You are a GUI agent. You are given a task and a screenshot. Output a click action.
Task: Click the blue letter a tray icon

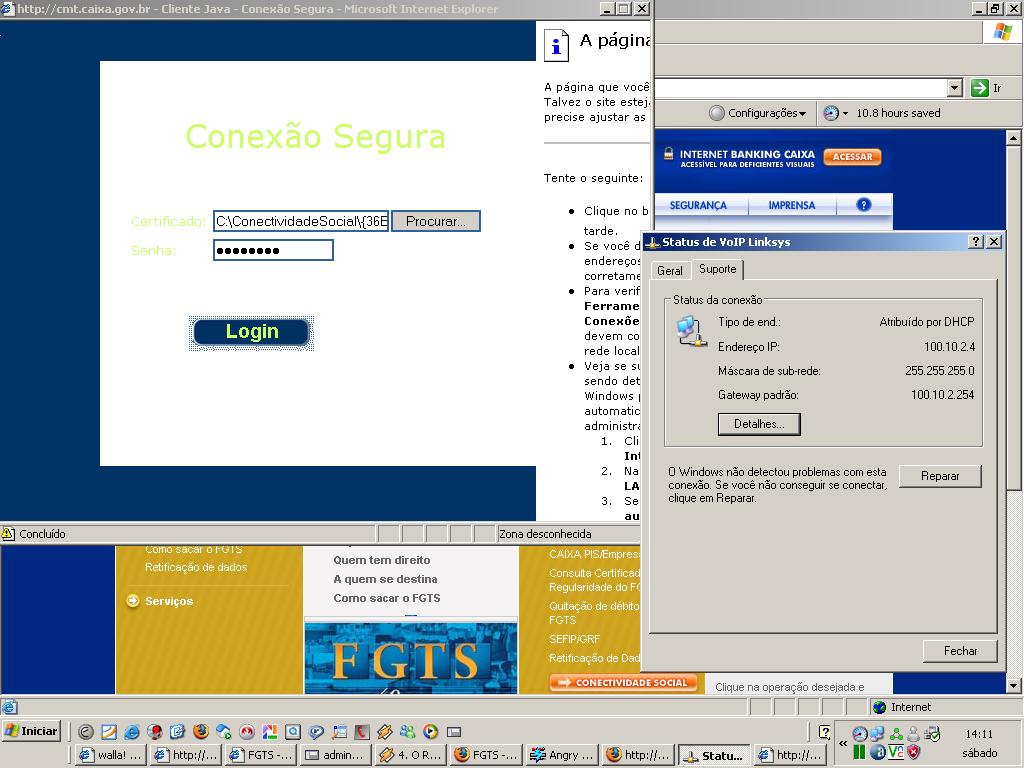coord(878,752)
